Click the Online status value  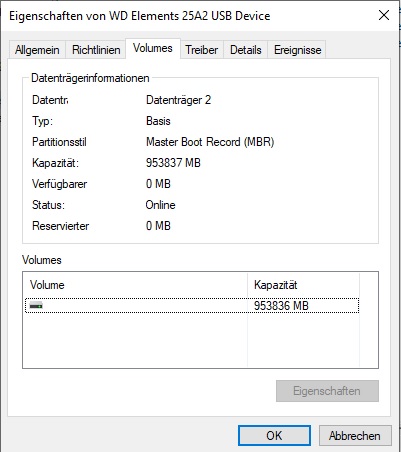160,205
